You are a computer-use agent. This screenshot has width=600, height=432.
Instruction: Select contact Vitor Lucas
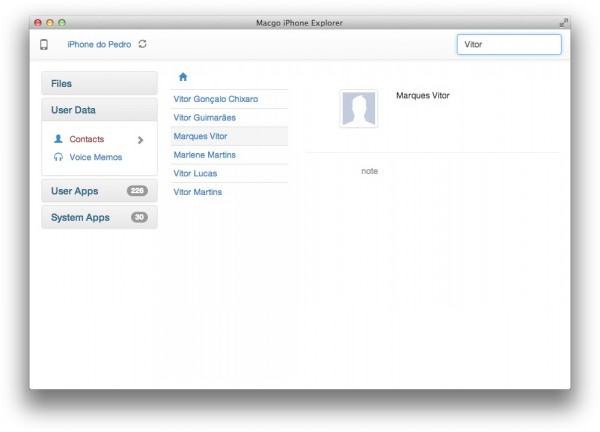229,173
